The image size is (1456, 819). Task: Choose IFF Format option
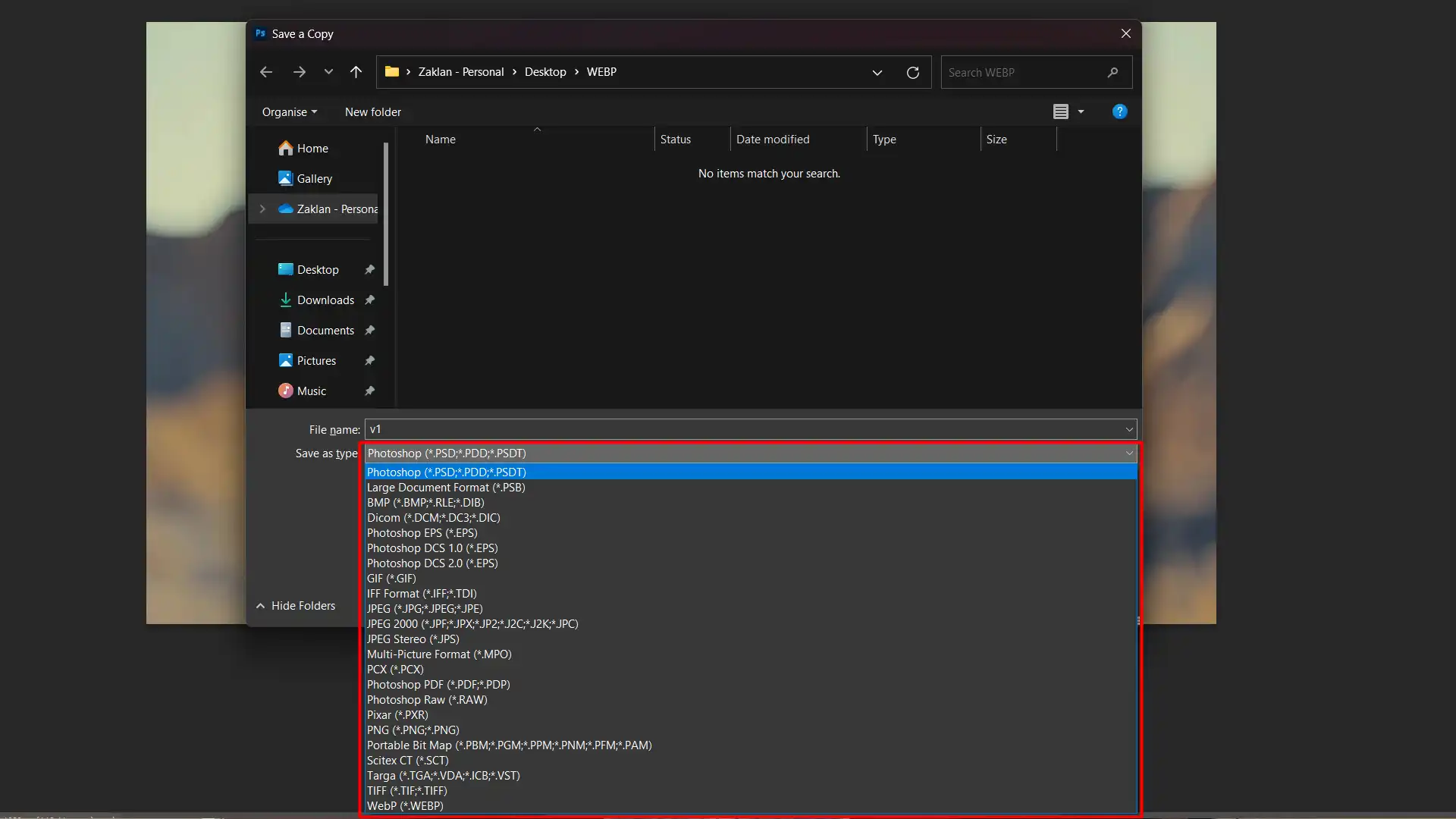751,594
